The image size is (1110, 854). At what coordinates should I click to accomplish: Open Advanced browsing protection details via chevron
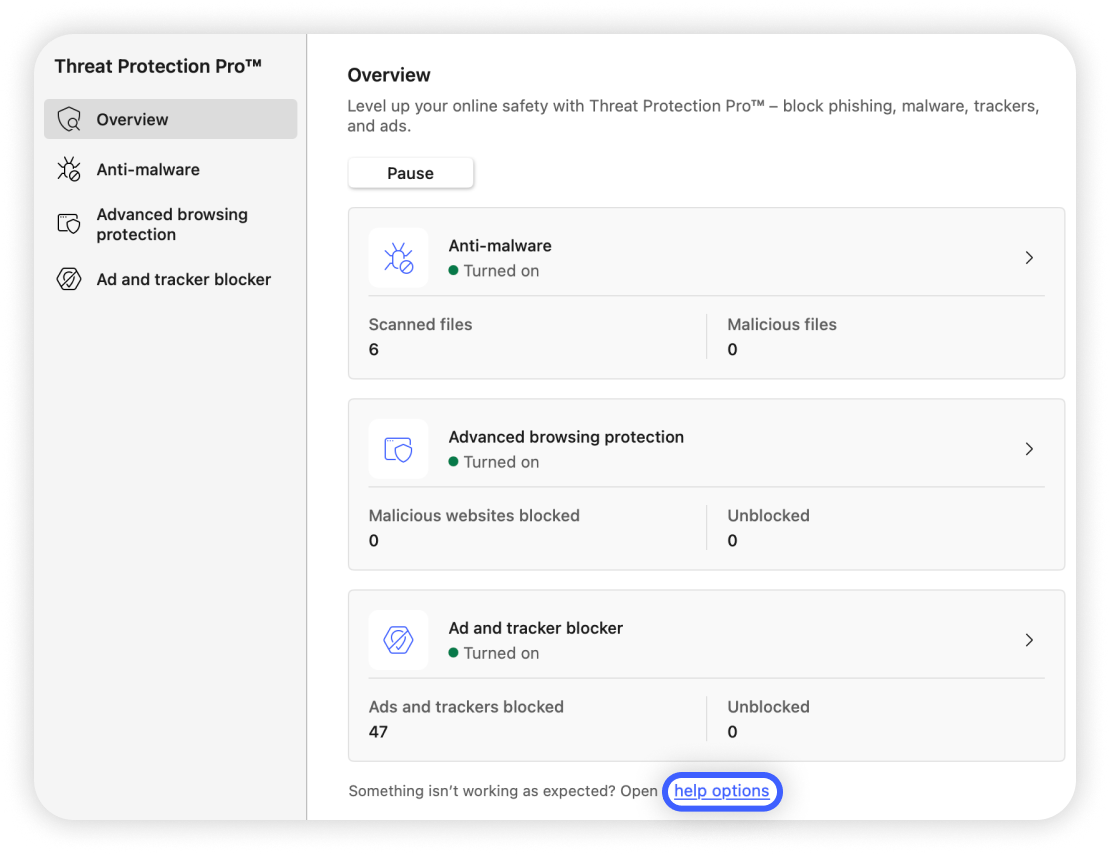click(1029, 449)
